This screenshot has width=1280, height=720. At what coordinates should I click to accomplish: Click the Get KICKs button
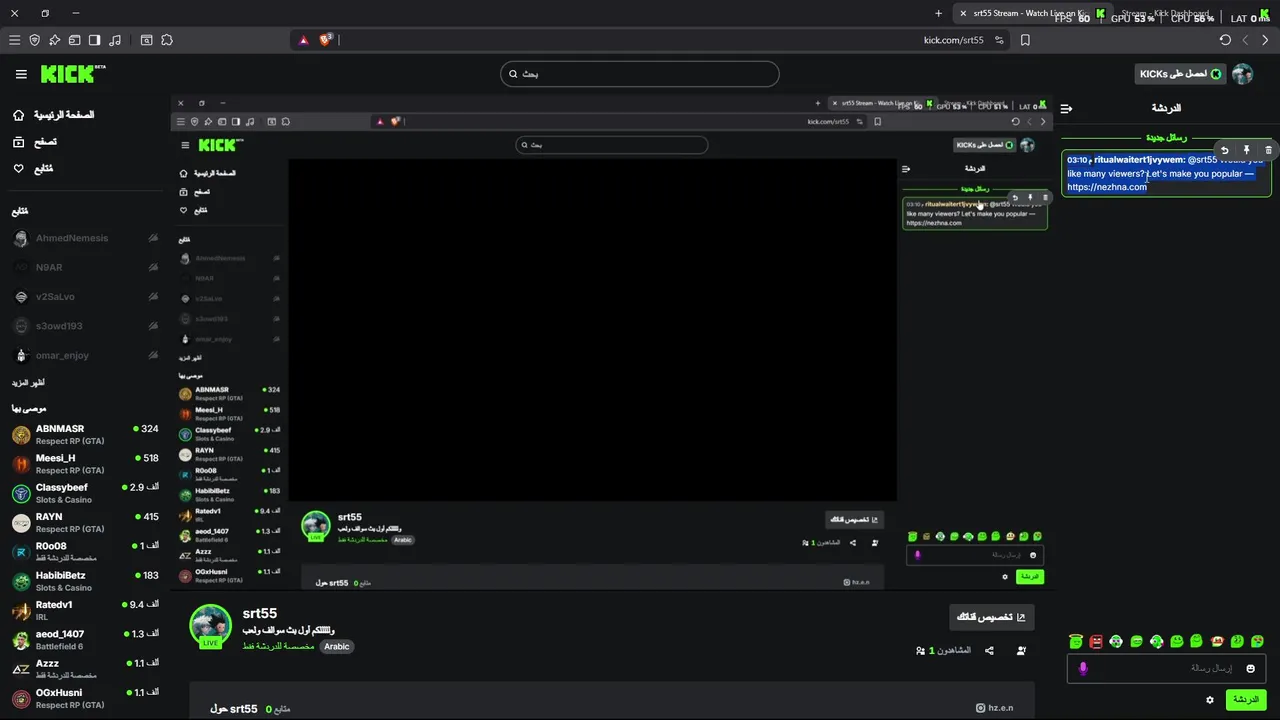point(1180,74)
